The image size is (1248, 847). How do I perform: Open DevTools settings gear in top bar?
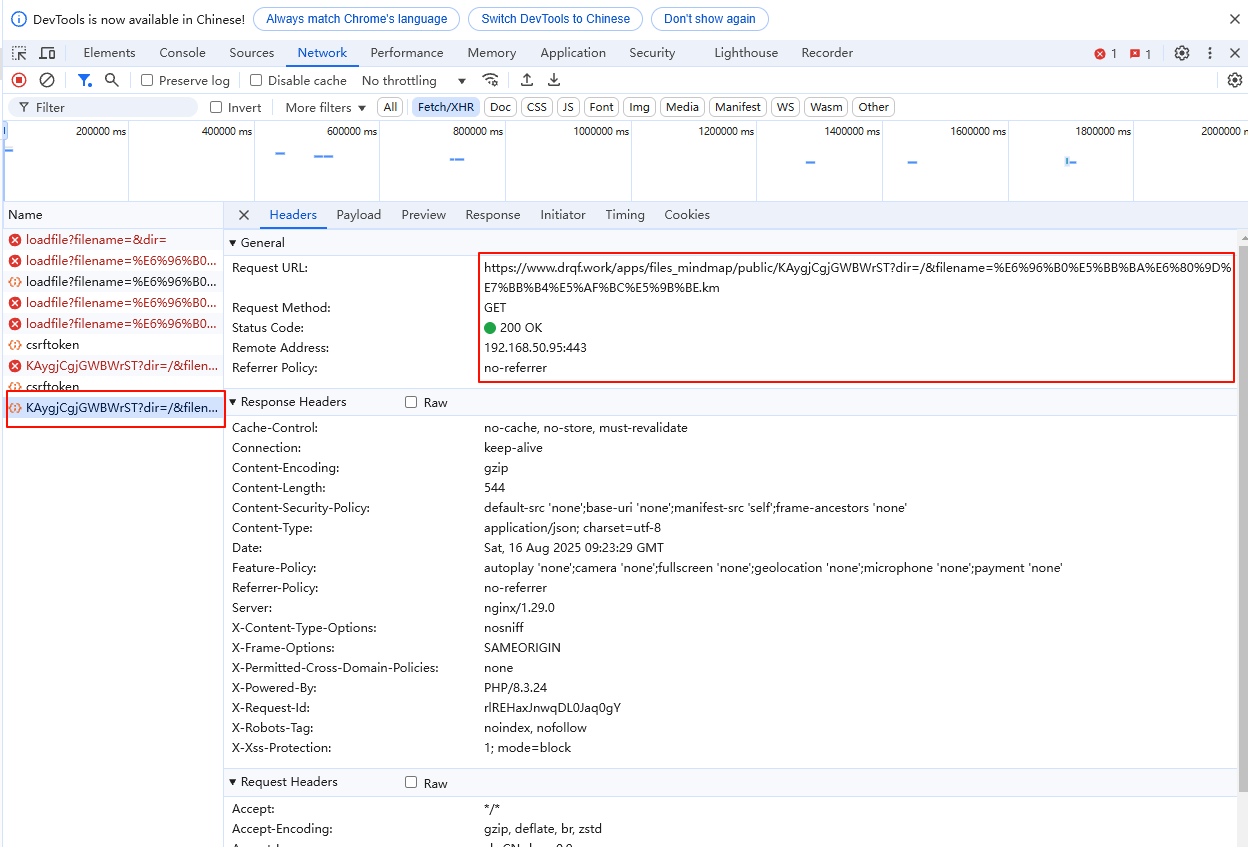click(x=1182, y=53)
